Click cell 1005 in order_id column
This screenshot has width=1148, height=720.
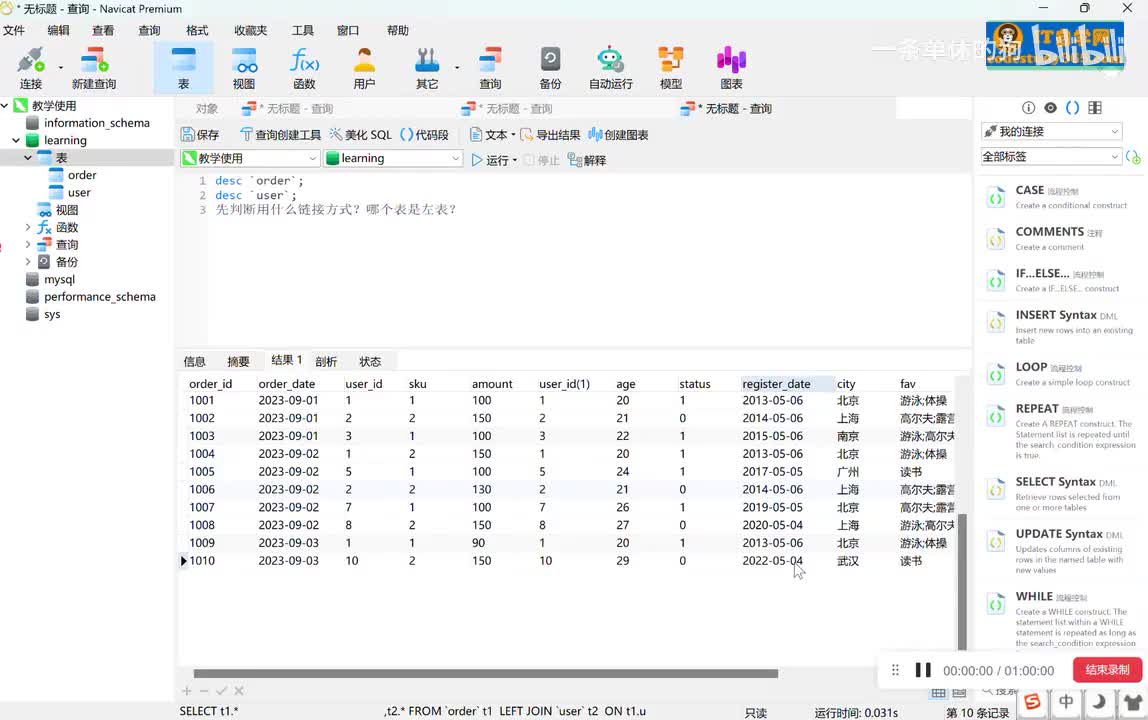click(202, 472)
